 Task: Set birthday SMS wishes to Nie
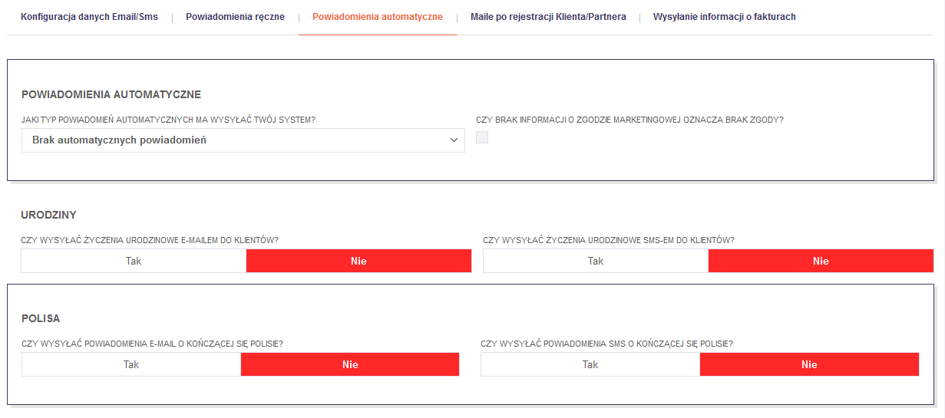[x=820, y=261]
